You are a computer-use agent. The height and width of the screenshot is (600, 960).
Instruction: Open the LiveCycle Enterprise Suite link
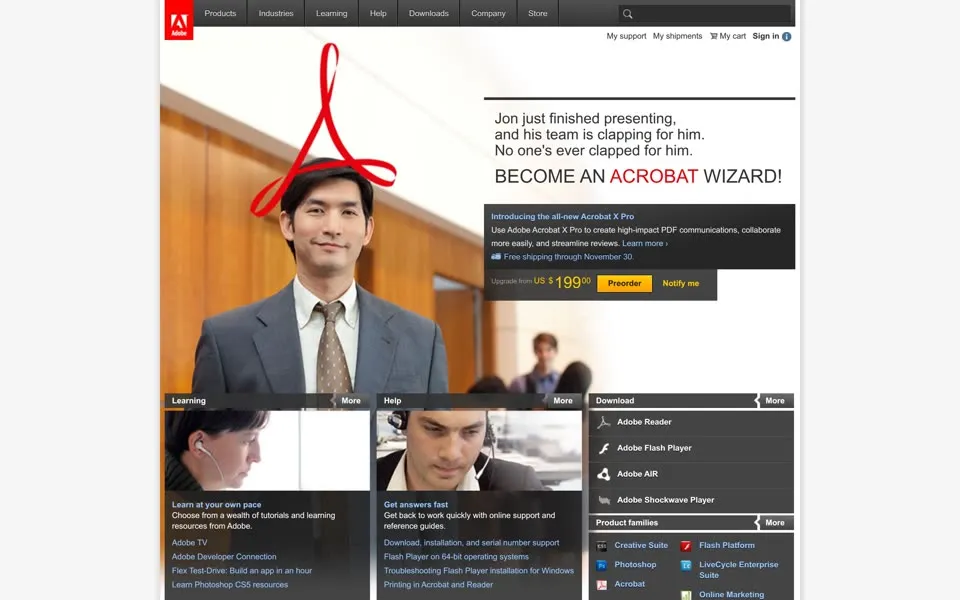(738, 570)
